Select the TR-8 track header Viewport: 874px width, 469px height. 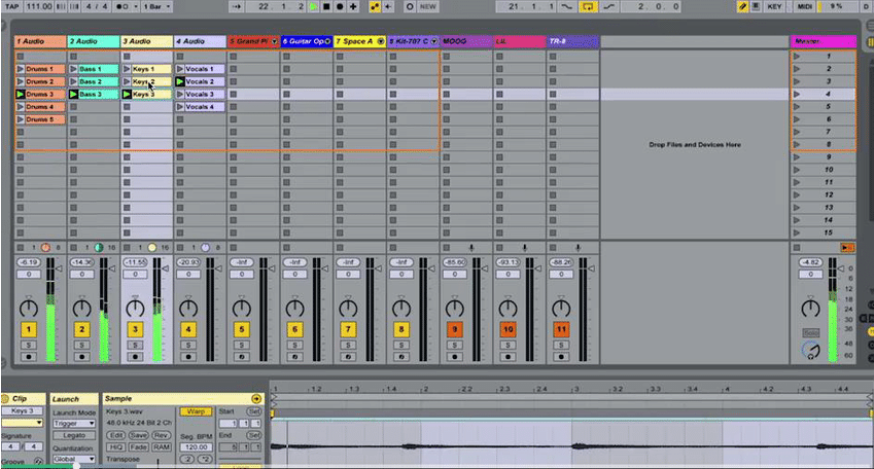click(572, 41)
